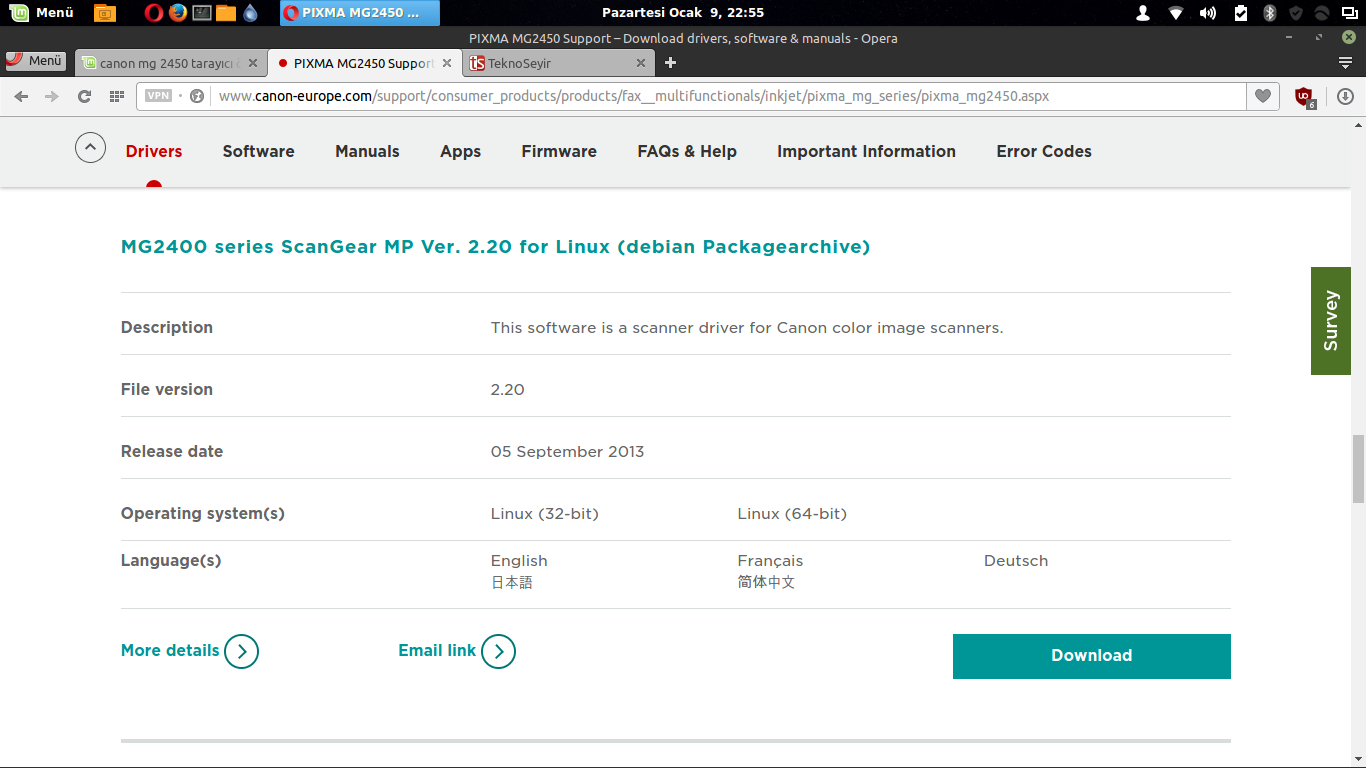Screen dimensions: 1366x768
Task: Open the Linux Mint Menü in the panel
Action: coord(42,13)
